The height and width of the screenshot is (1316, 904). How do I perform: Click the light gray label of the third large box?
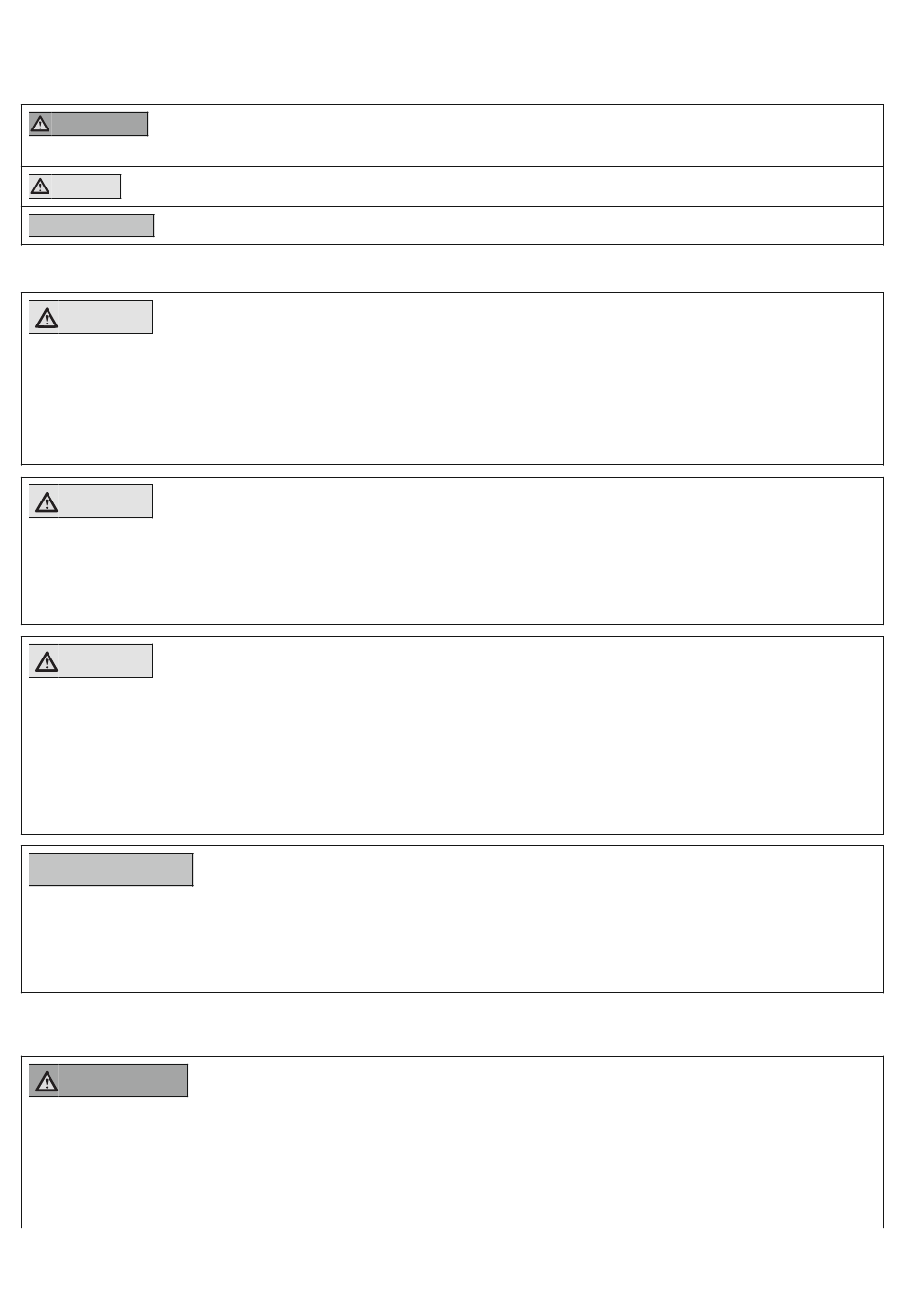pos(90,660)
